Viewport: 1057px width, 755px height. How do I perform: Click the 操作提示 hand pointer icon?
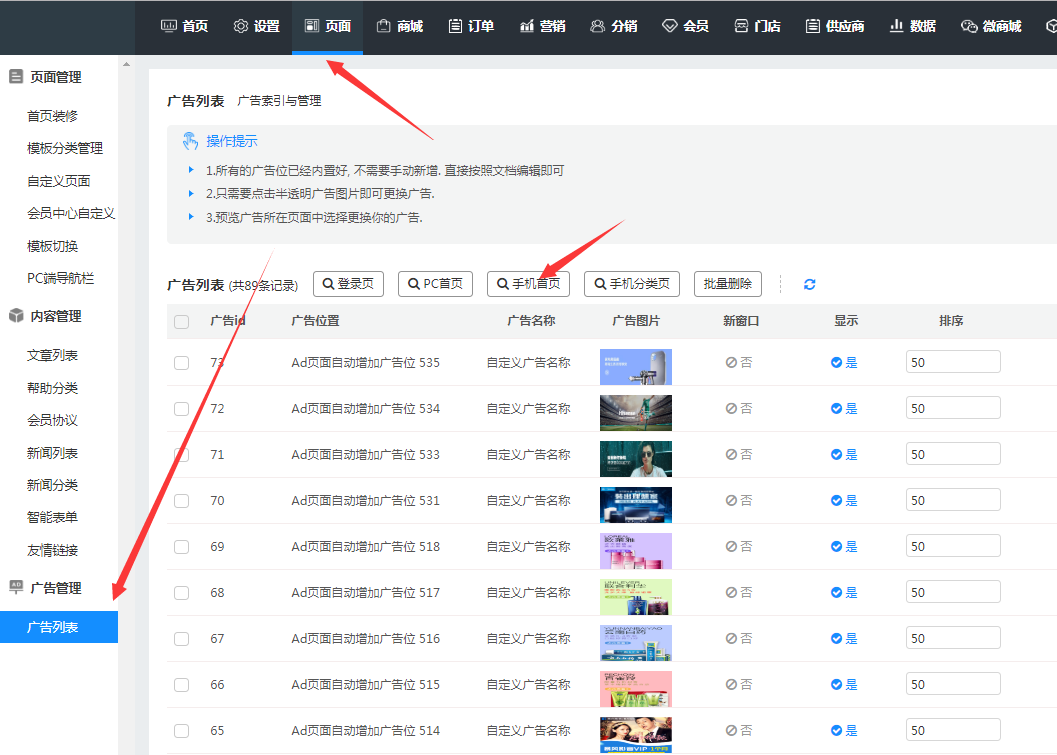[x=190, y=141]
